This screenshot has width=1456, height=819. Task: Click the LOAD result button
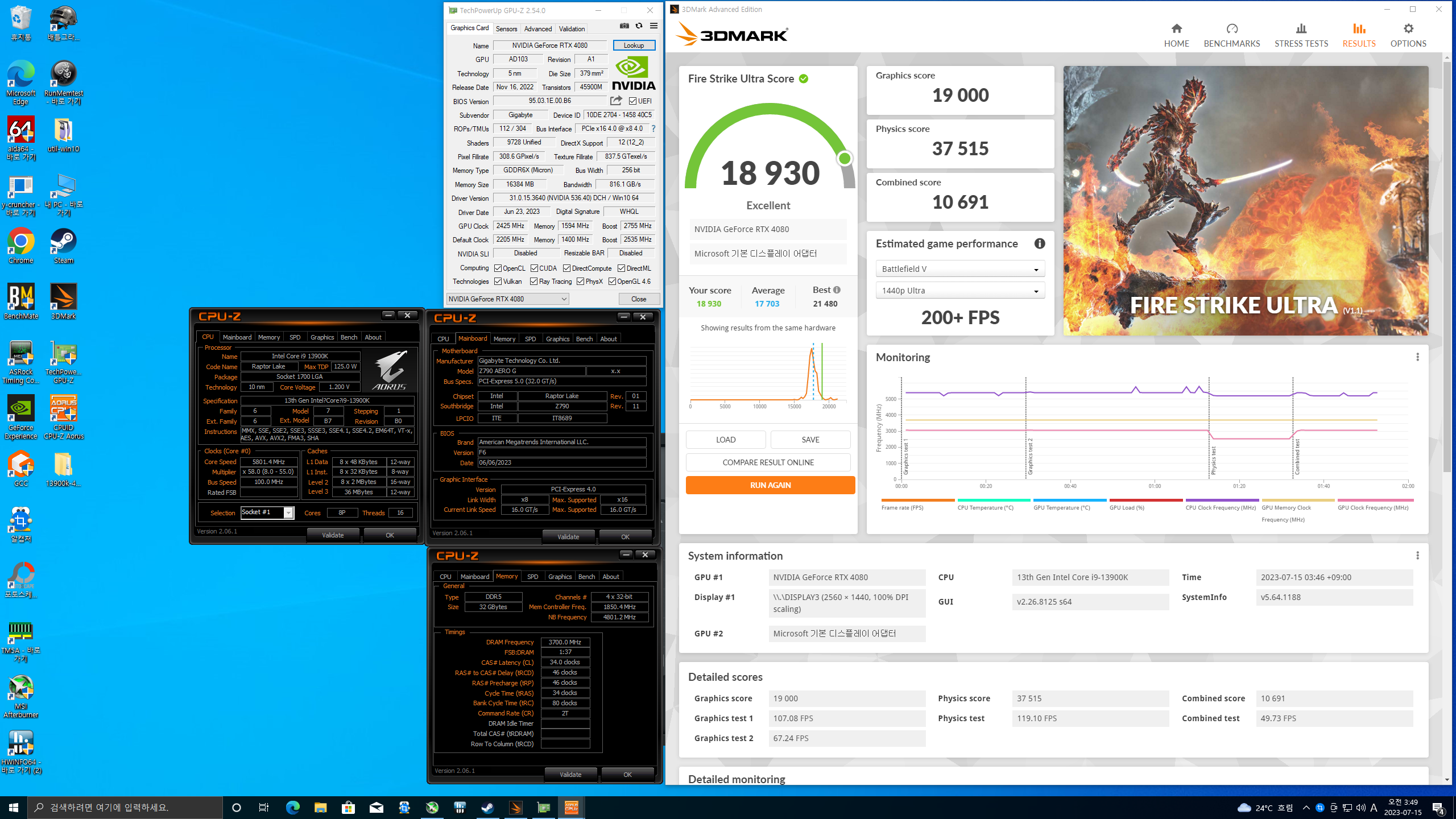coord(726,440)
